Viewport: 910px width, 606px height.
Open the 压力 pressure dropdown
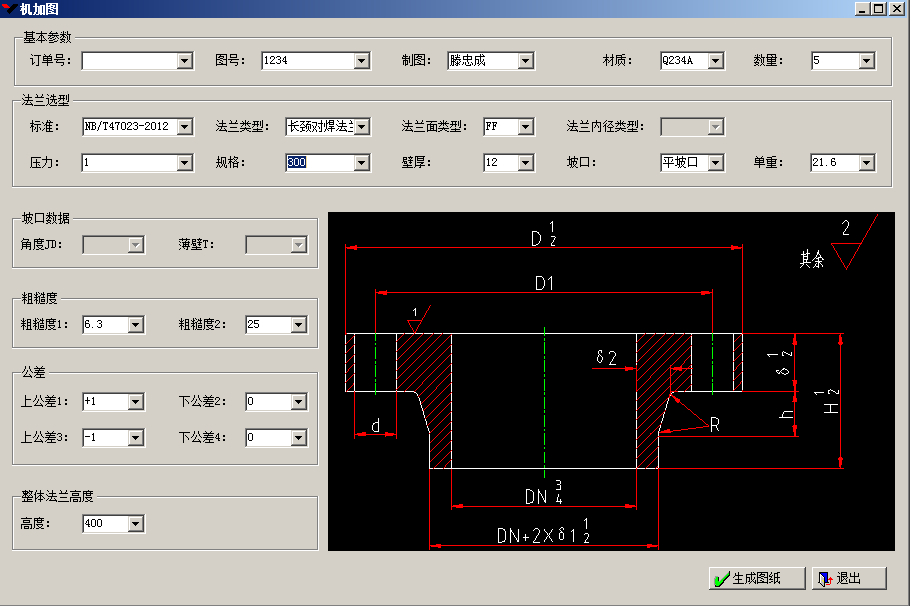[x=184, y=163]
